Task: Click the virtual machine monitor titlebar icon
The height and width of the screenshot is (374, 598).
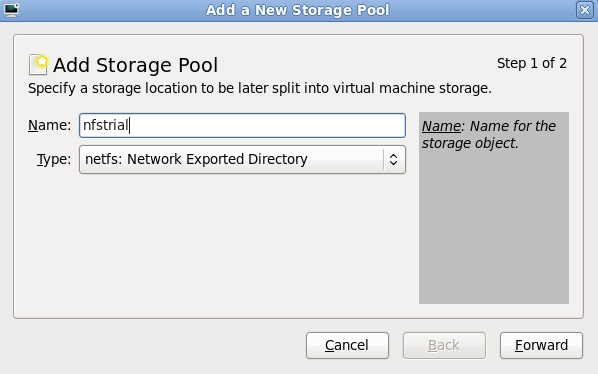Action: [11, 10]
